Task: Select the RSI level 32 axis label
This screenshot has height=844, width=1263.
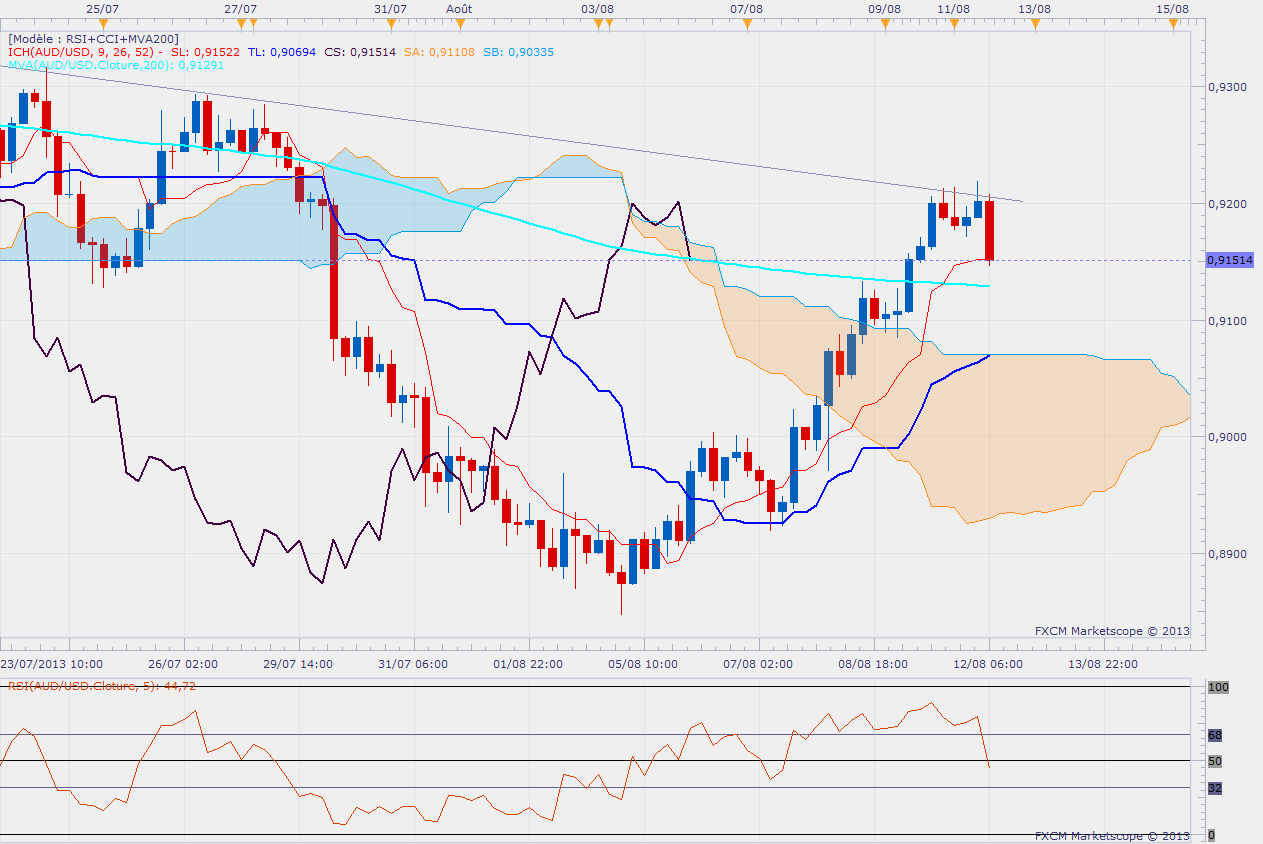Action: 1215,788
